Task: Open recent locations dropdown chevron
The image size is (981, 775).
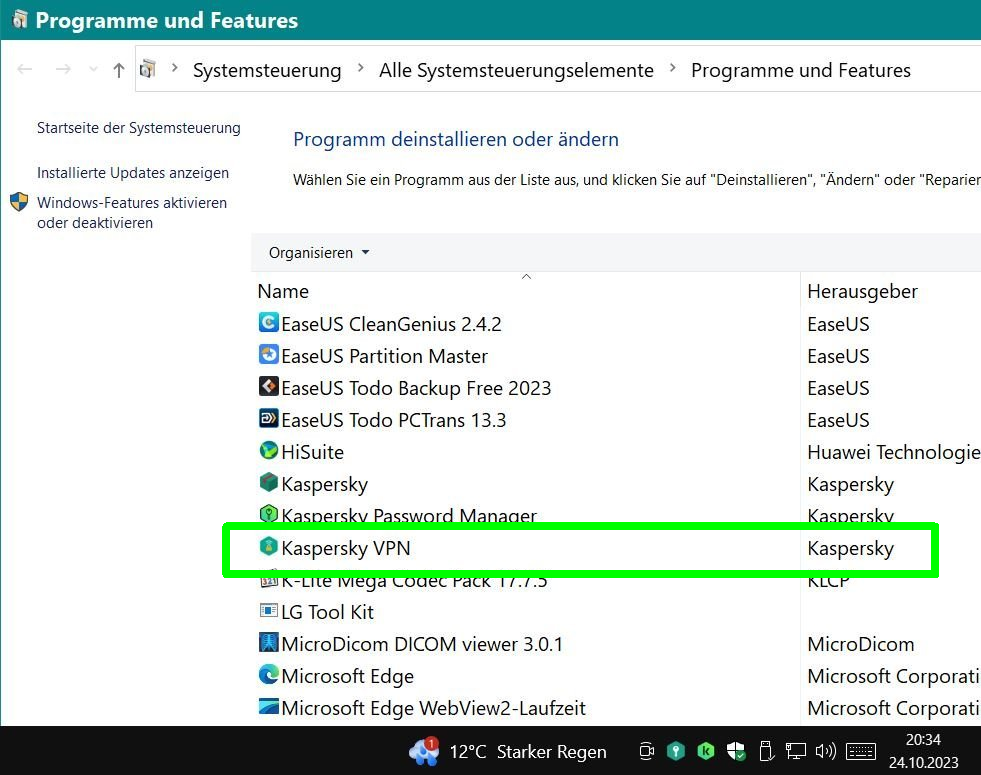Action: coord(93,69)
